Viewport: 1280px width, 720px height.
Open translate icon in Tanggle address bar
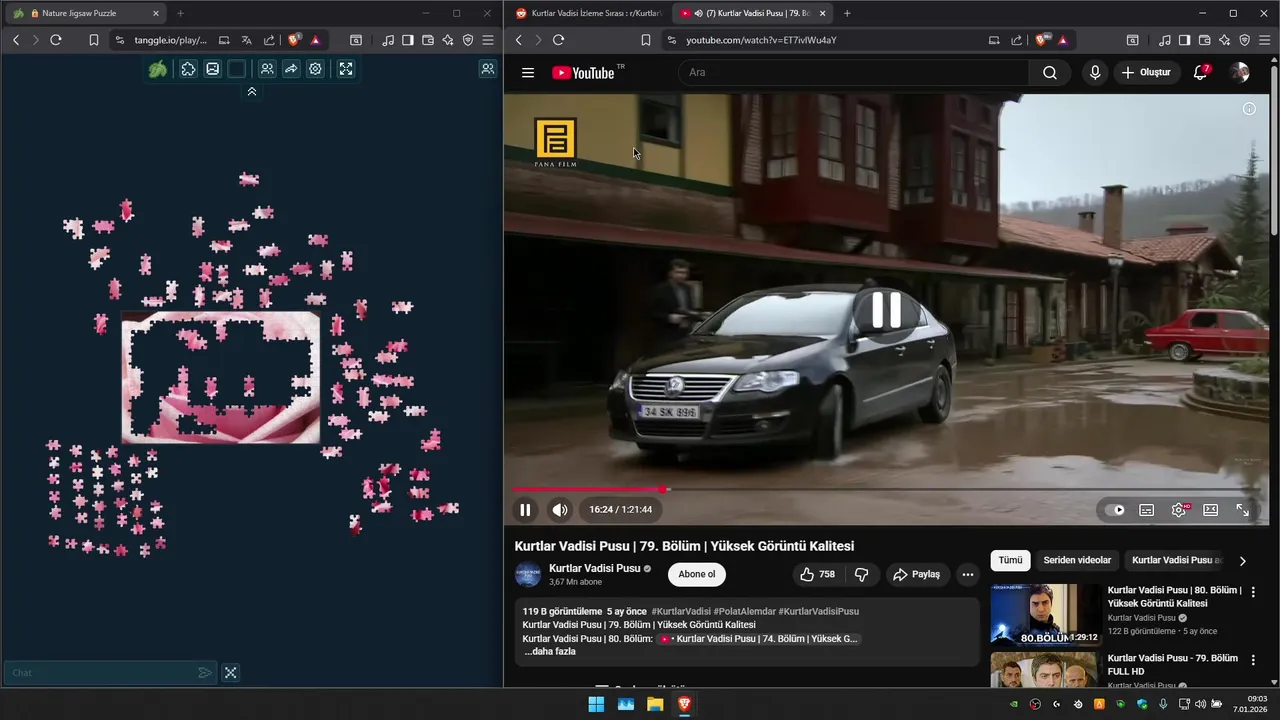(x=246, y=40)
